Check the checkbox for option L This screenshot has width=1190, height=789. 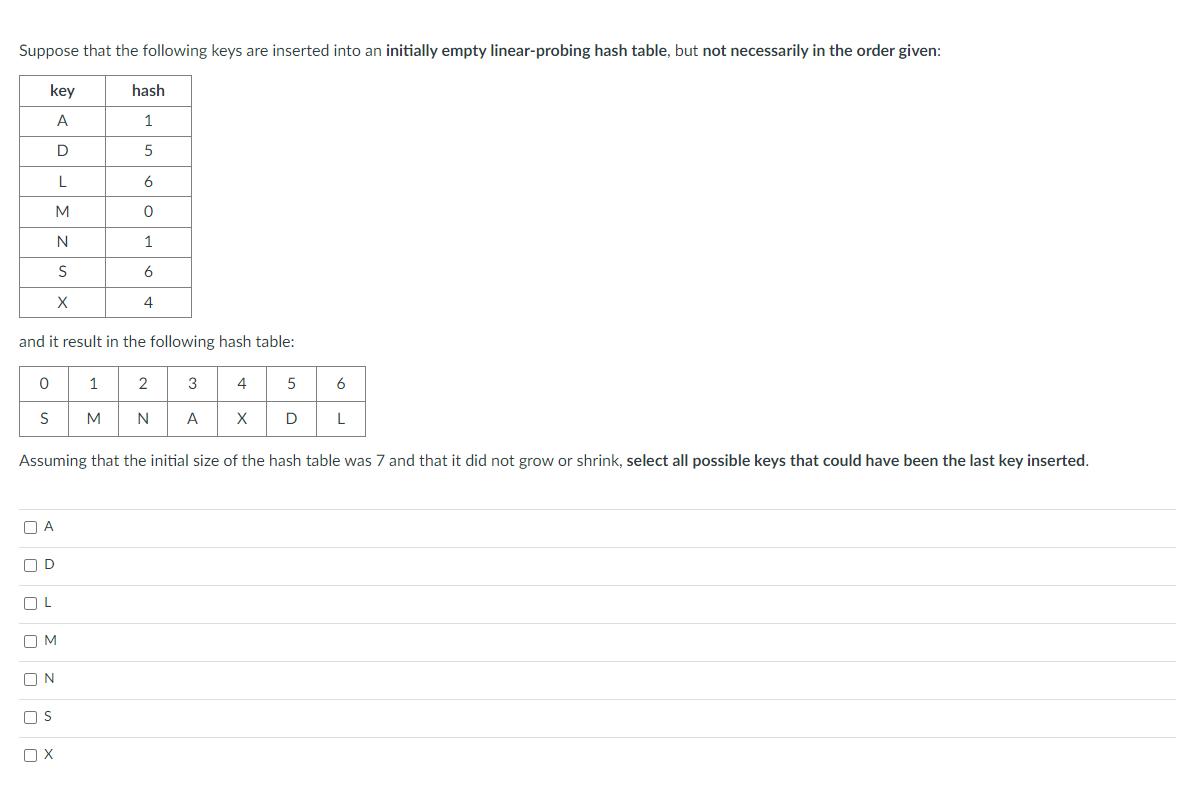pyautogui.click(x=30, y=602)
